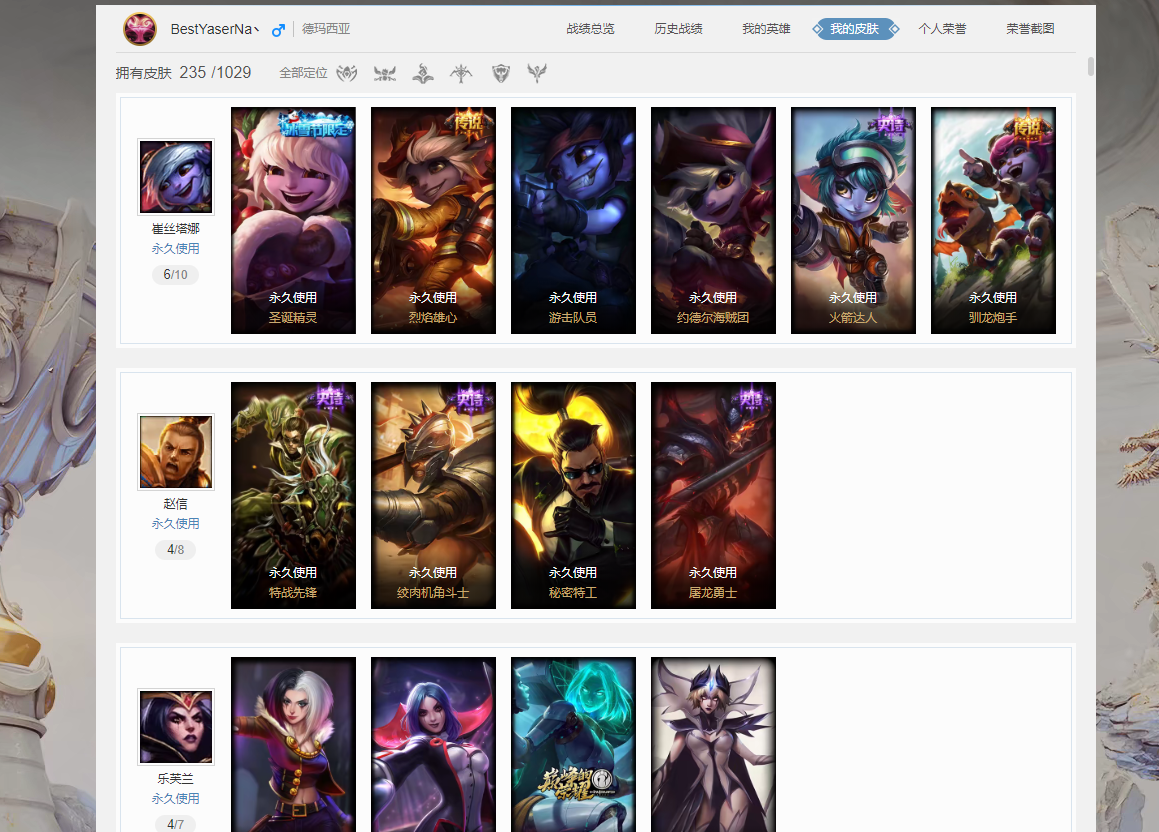
Task: Click 乐芙兰's fourth skin with winged crown
Action: pyautogui.click(x=713, y=744)
